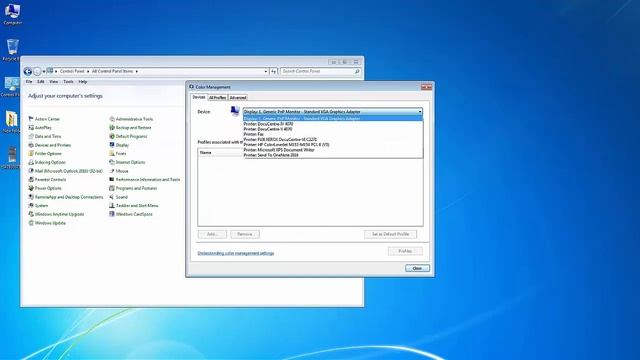Screen dimensions: 640x360
Task: Click the Remove button
Action: point(244,234)
